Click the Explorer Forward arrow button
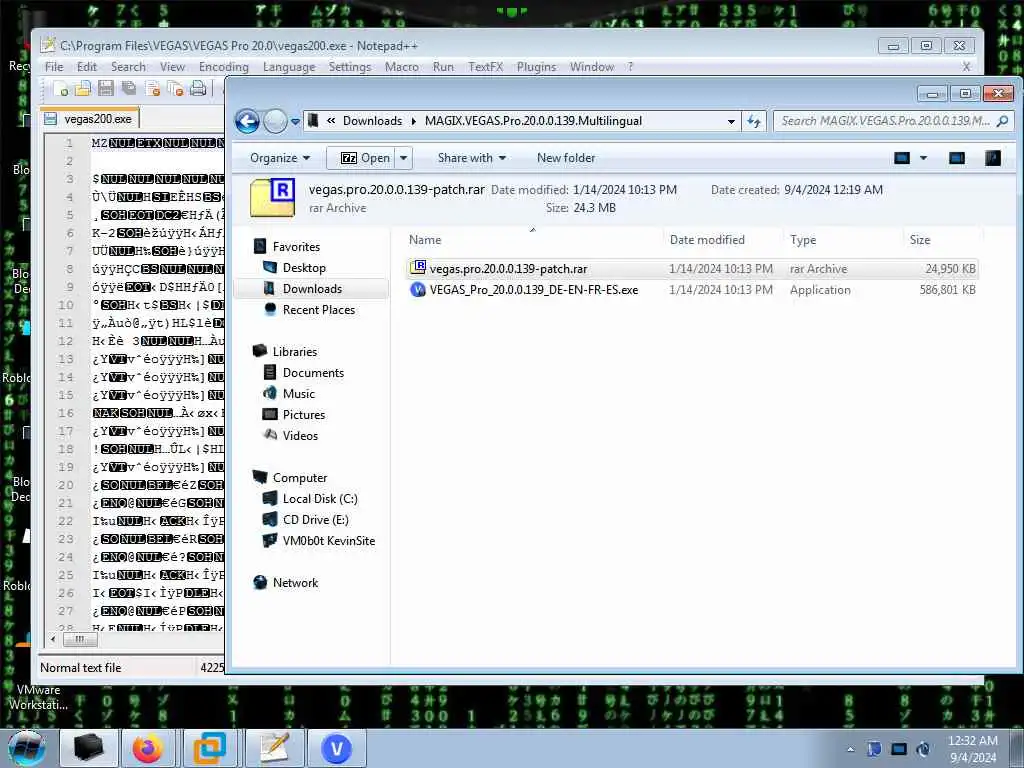Viewport: 1024px width, 768px height. click(x=275, y=121)
